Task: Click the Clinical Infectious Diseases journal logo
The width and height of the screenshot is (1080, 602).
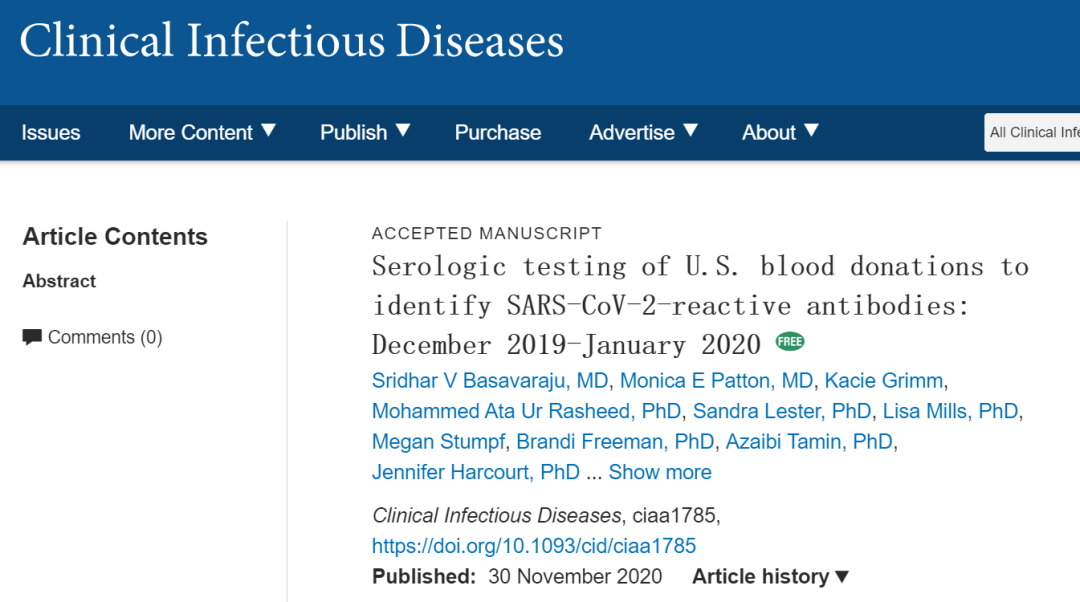Action: point(291,42)
